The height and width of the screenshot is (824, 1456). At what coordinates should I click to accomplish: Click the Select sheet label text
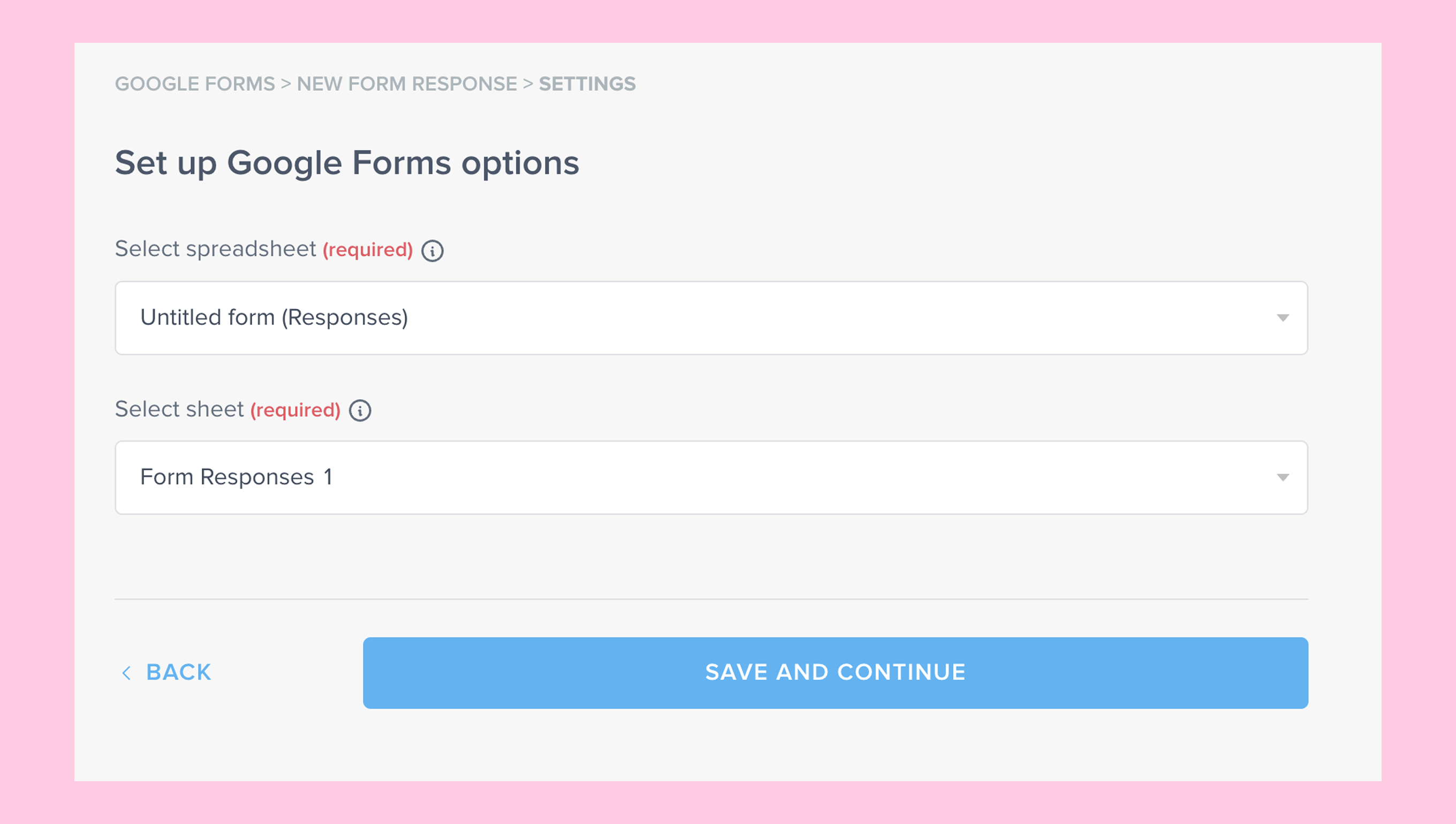pos(179,409)
